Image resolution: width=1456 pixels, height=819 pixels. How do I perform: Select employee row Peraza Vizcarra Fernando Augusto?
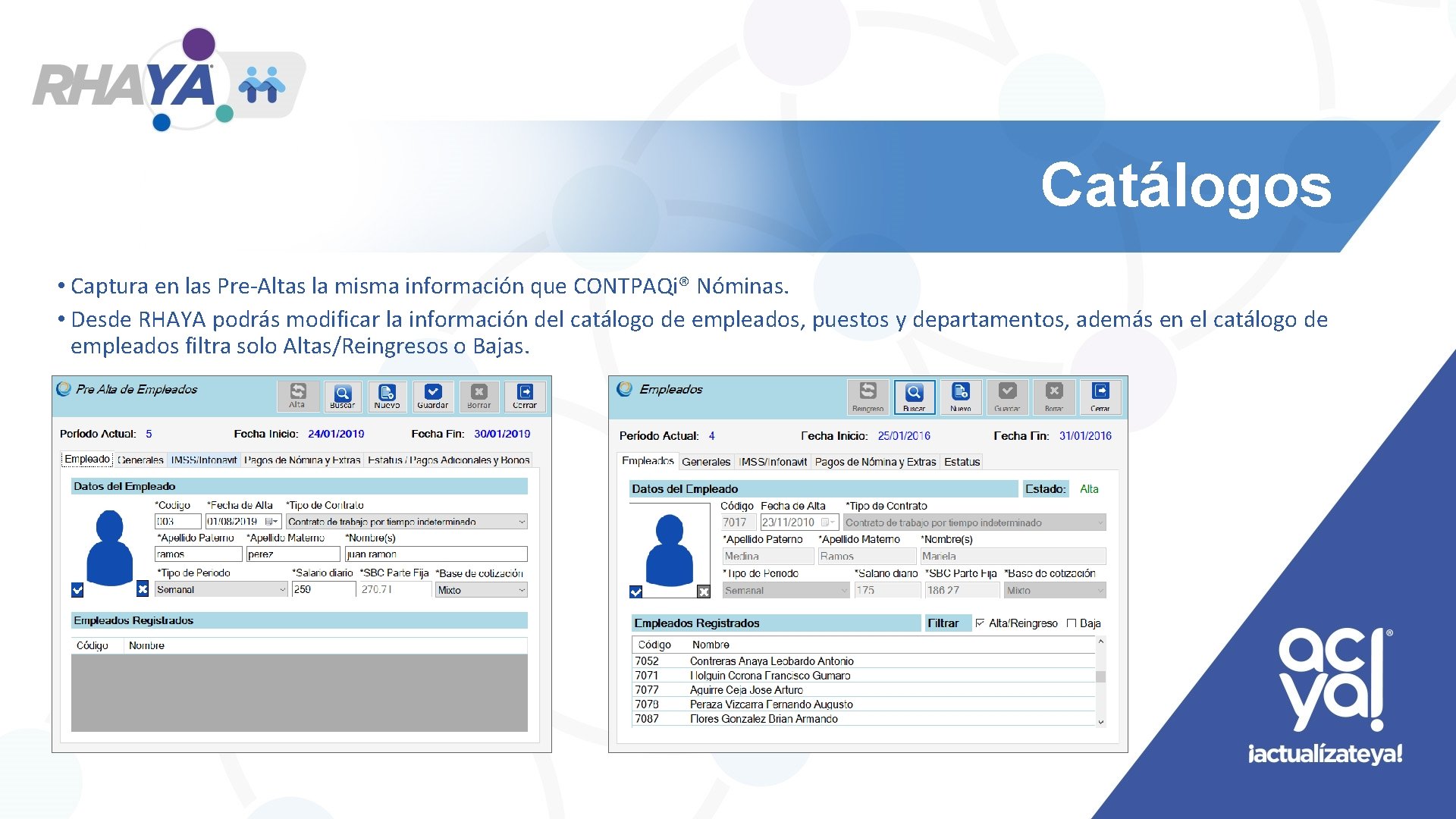click(863, 704)
